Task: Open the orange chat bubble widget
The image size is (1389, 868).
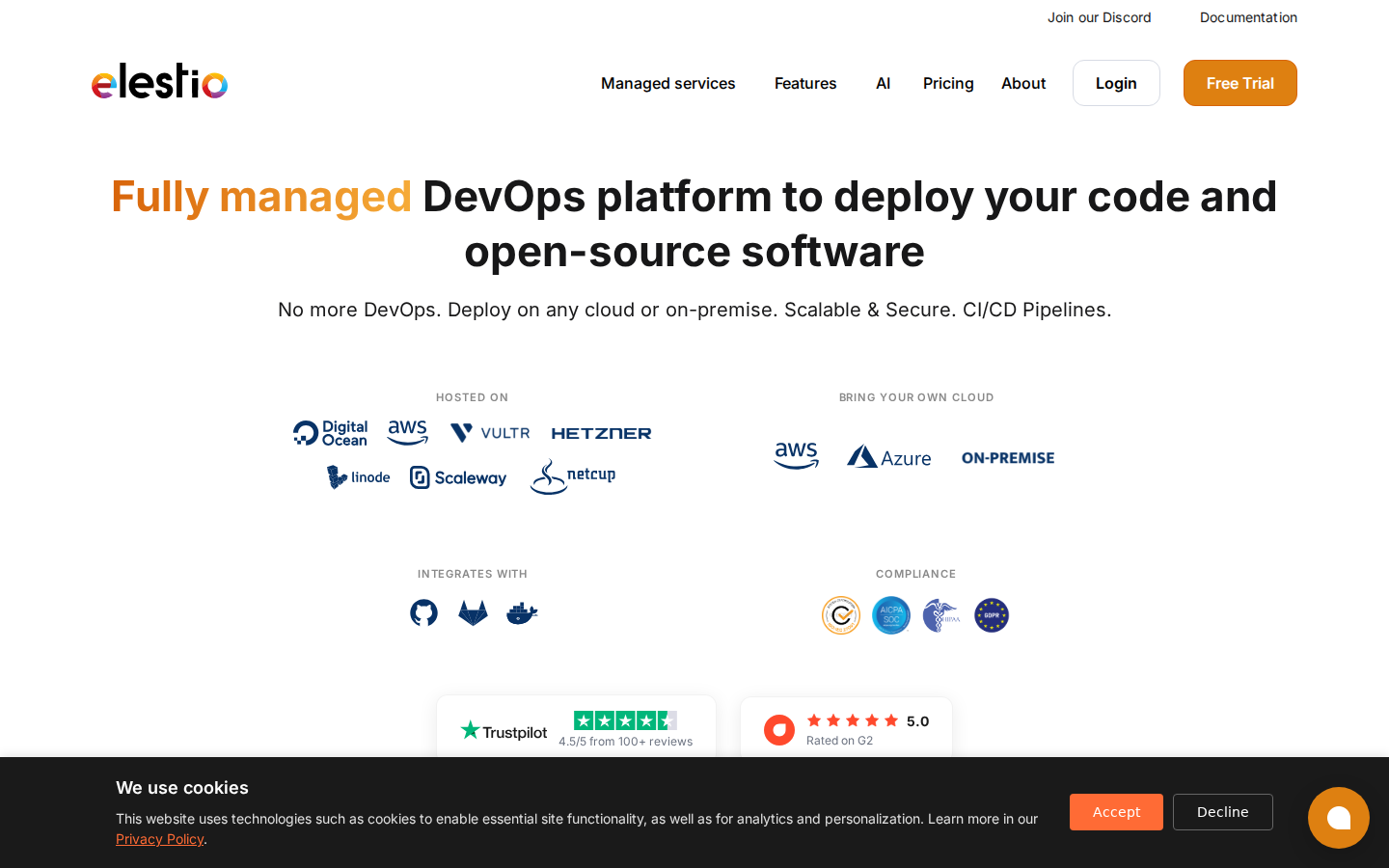Action: 1338,818
